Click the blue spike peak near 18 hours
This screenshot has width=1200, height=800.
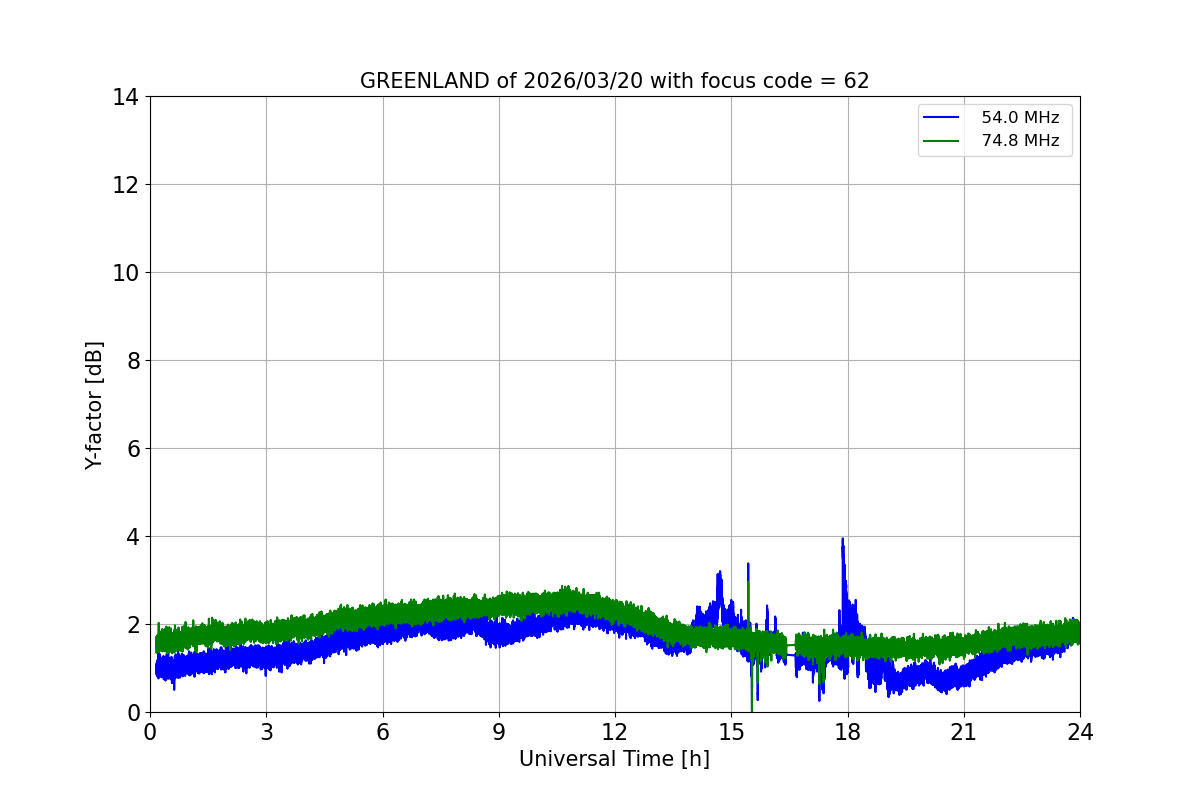[x=842, y=540]
